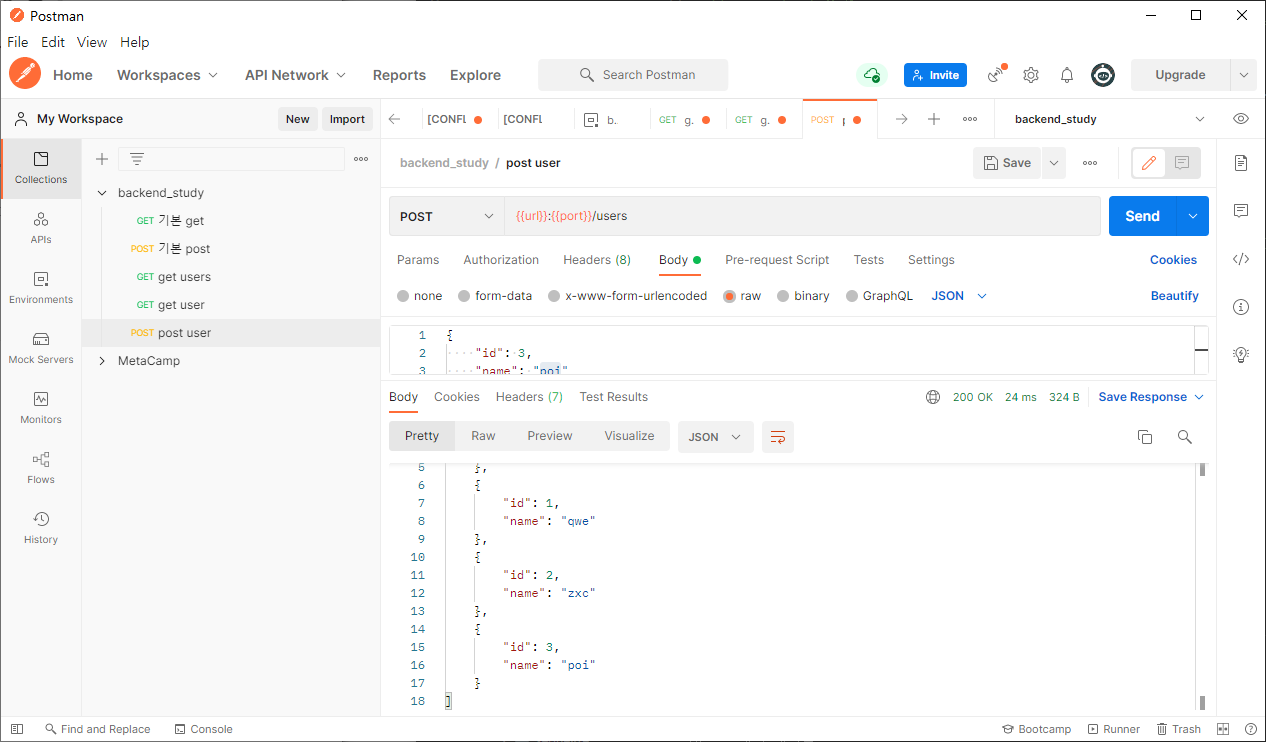Toggle the response line wrap icon
This screenshot has height=742, width=1266.
(778, 437)
